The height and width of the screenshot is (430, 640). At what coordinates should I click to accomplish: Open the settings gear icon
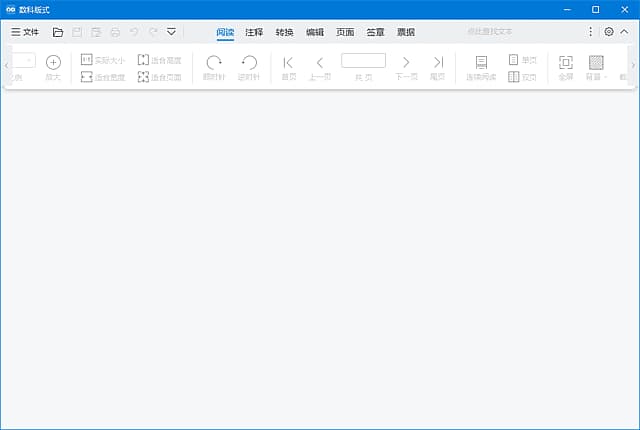click(x=609, y=32)
